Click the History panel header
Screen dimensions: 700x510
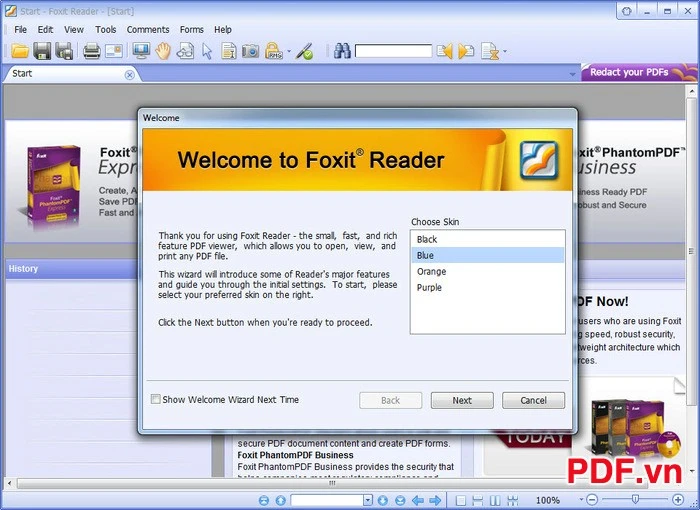tap(71, 269)
